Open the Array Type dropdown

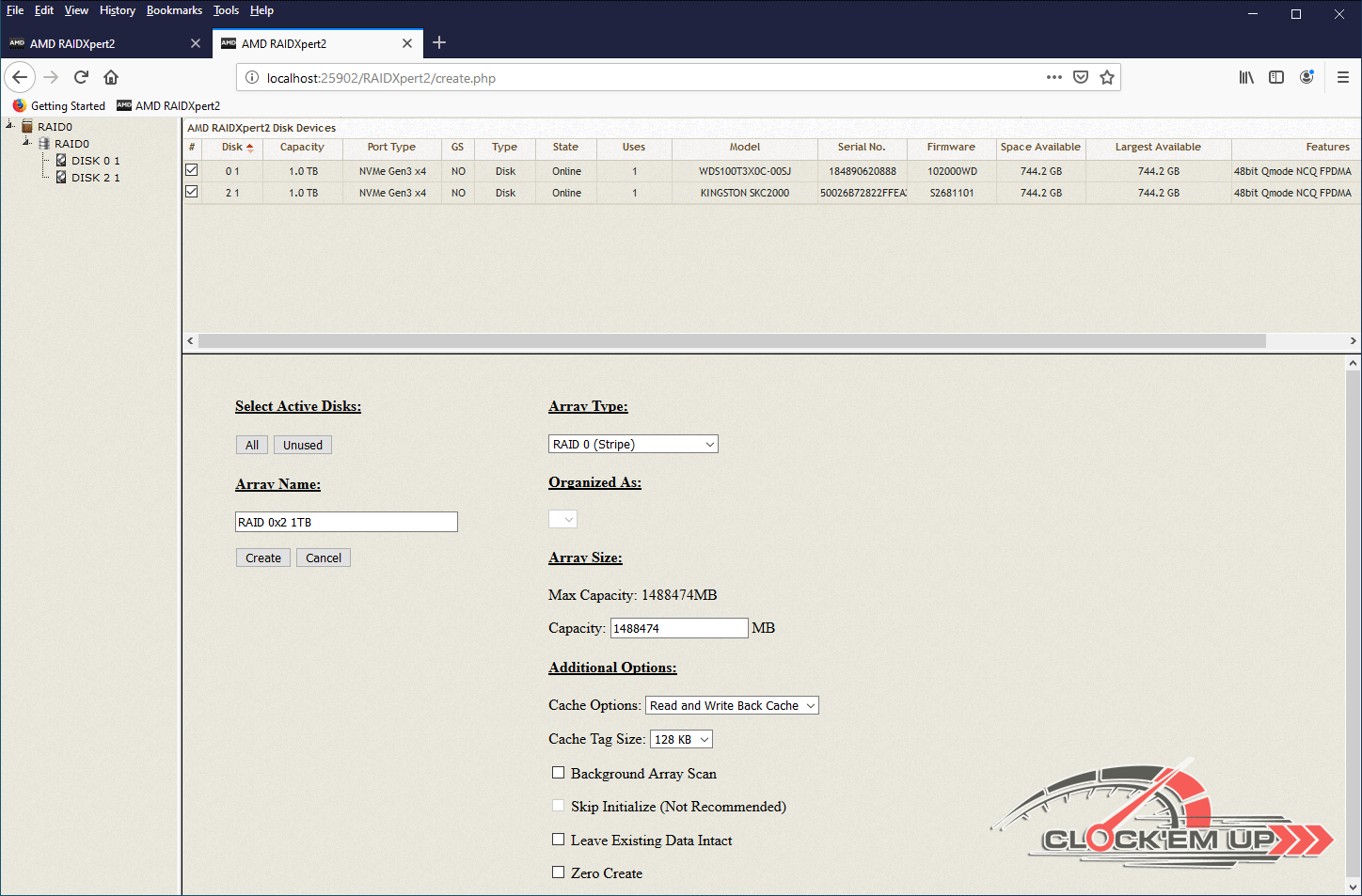pyautogui.click(x=633, y=444)
